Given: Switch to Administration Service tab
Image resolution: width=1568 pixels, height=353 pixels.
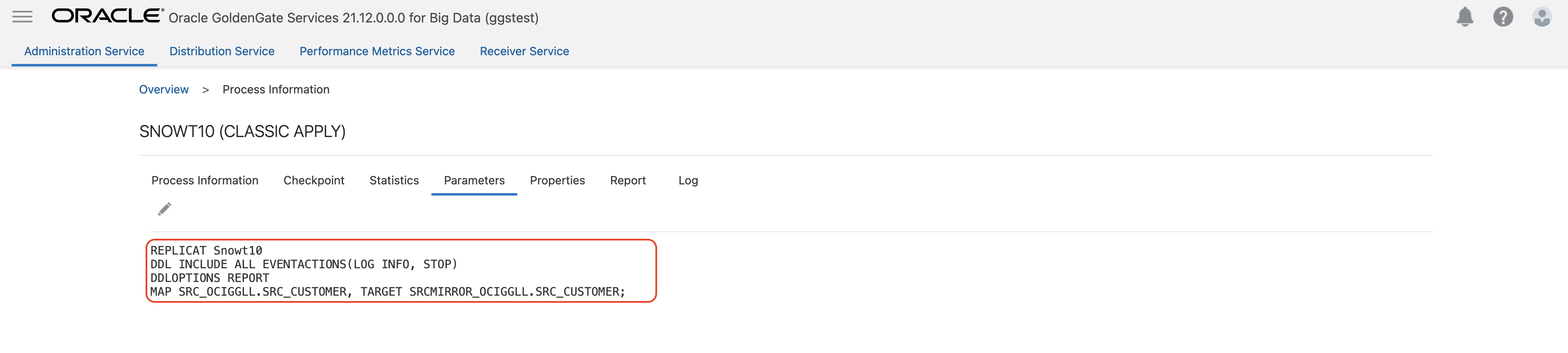Looking at the screenshot, I should click(84, 51).
